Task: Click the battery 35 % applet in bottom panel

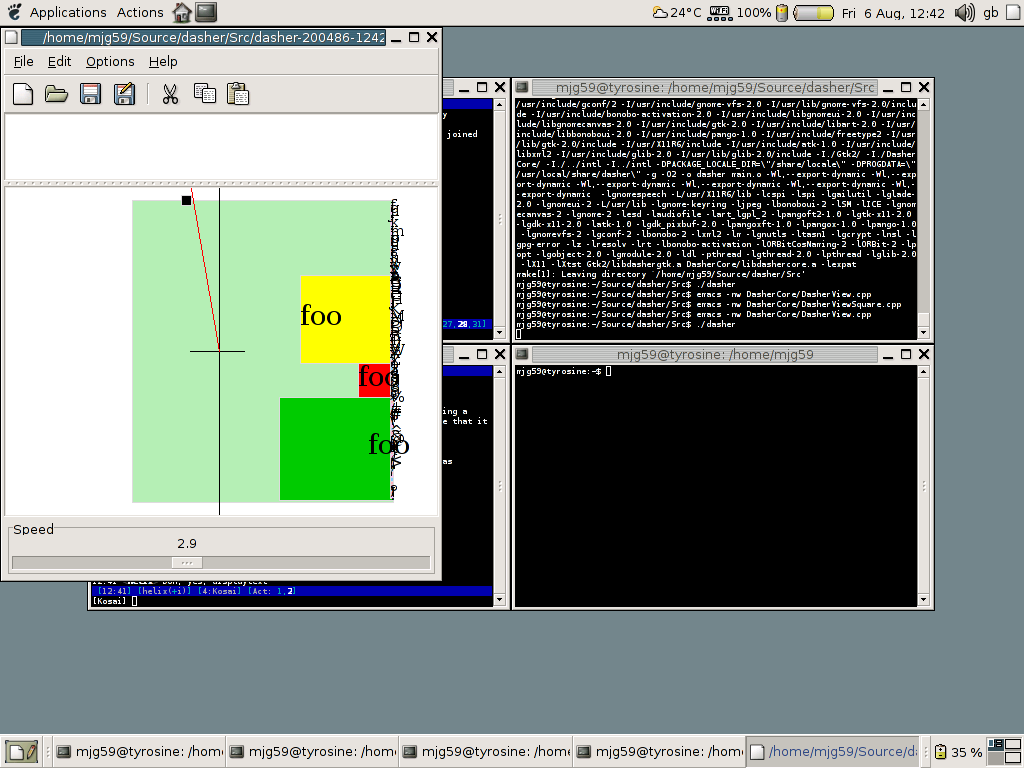Action: [958, 752]
